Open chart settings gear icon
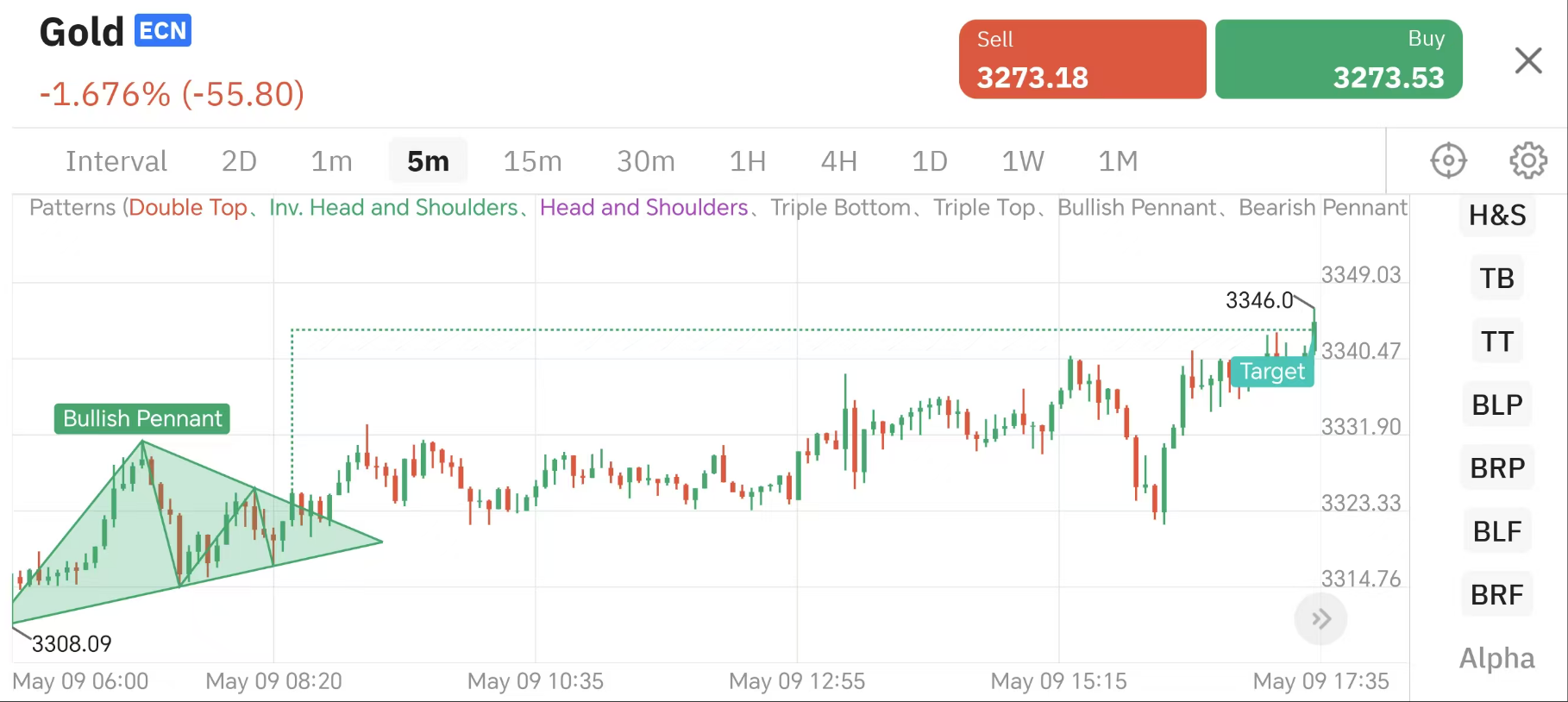The image size is (1568, 702). click(x=1527, y=160)
